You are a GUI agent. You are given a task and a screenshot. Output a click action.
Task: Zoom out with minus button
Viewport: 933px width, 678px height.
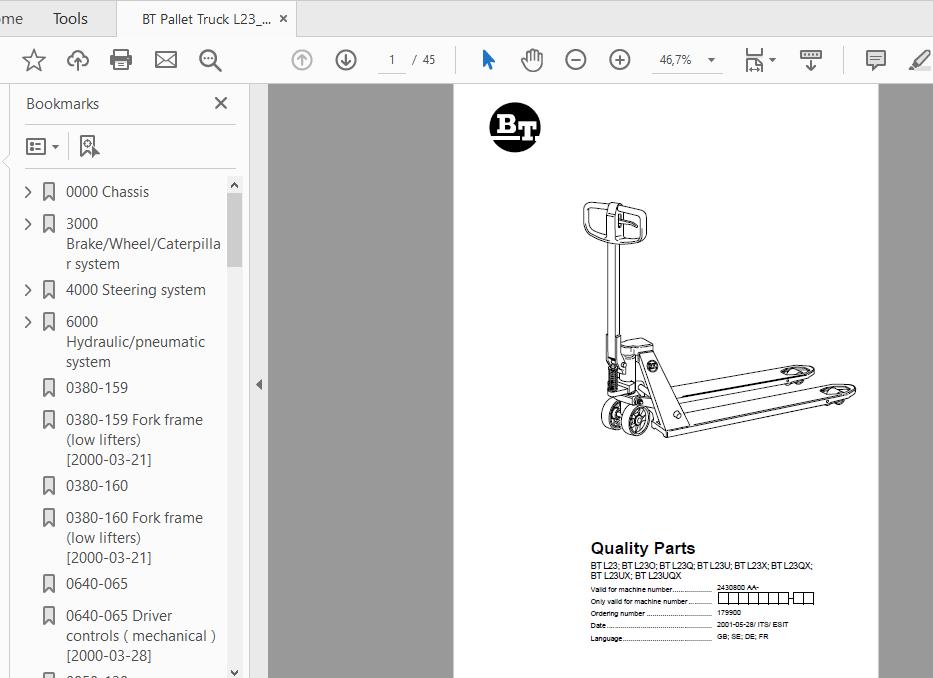click(x=575, y=60)
